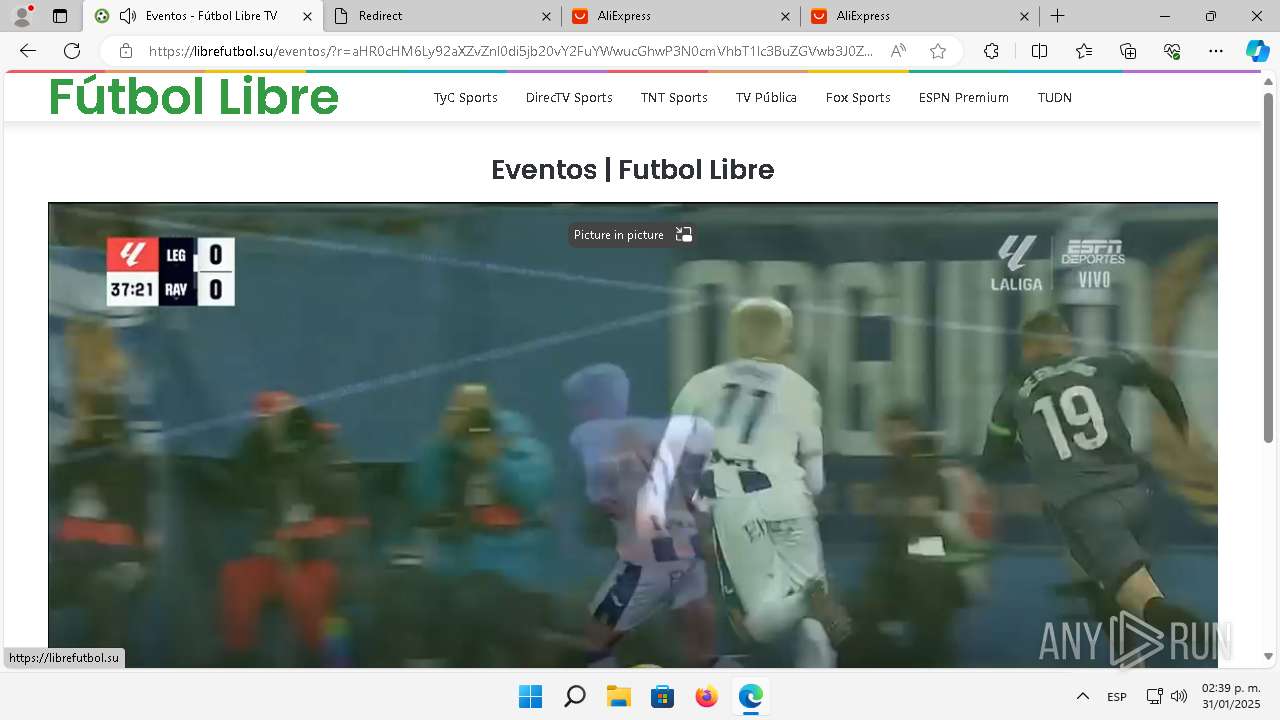Close the first AliExpress tab

tap(786, 16)
